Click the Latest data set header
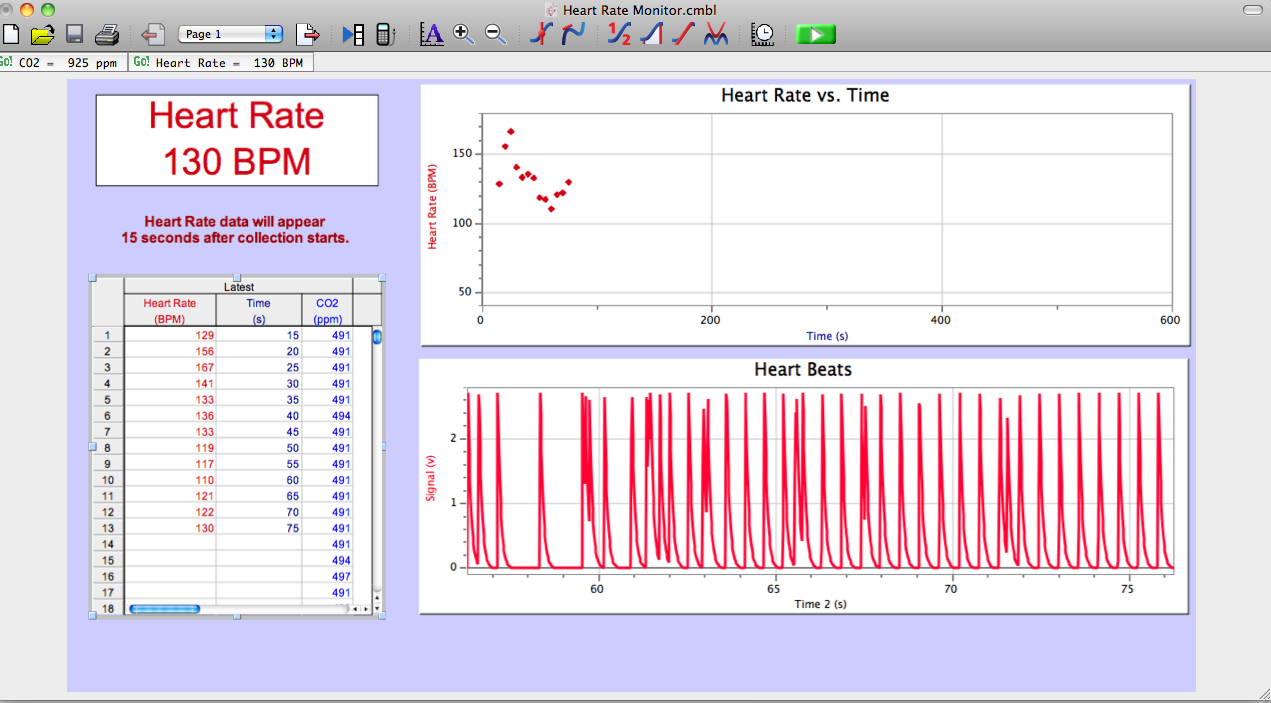Image resolution: width=1271 pixels, height=703 pixels. (238, 287)
